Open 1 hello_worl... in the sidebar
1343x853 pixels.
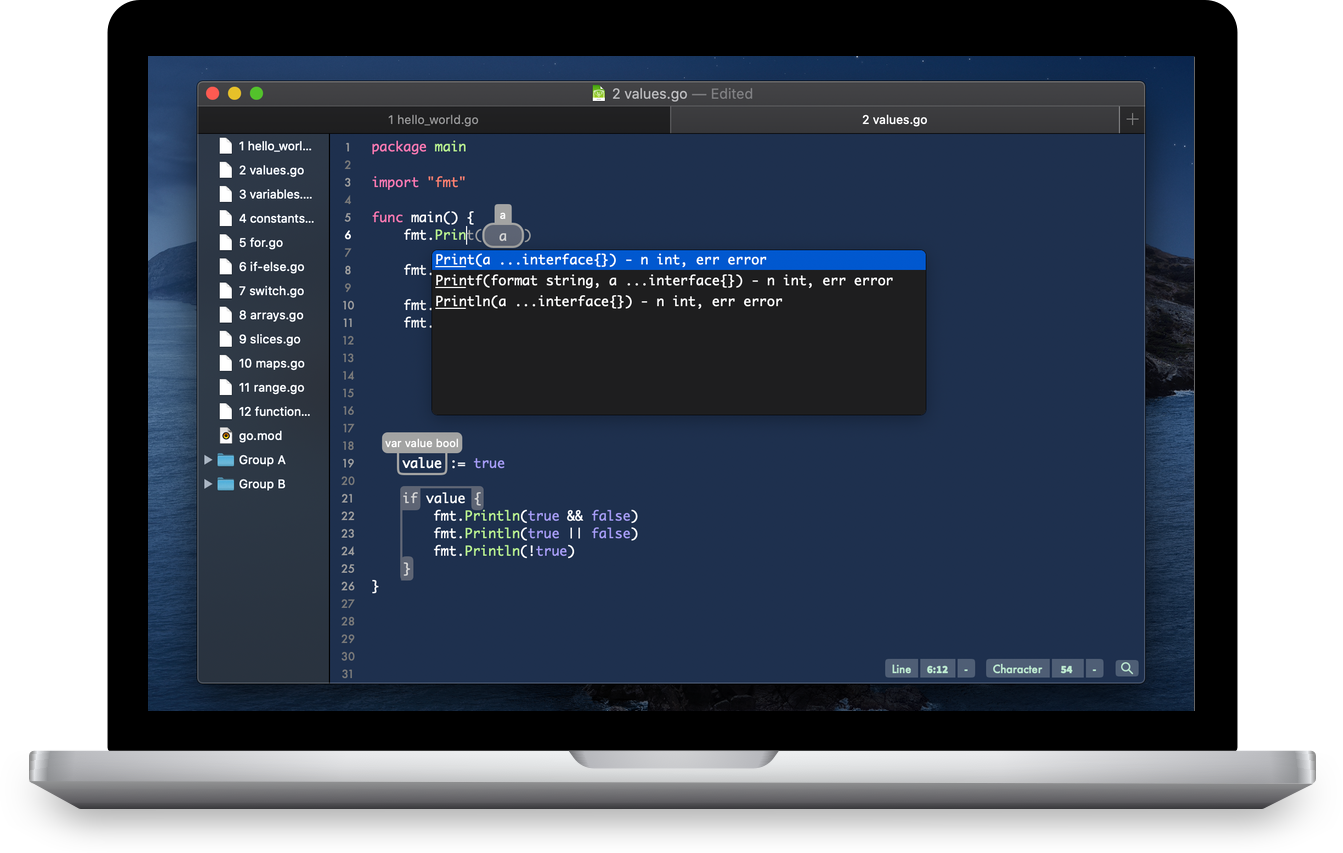[x=275, y=146]
